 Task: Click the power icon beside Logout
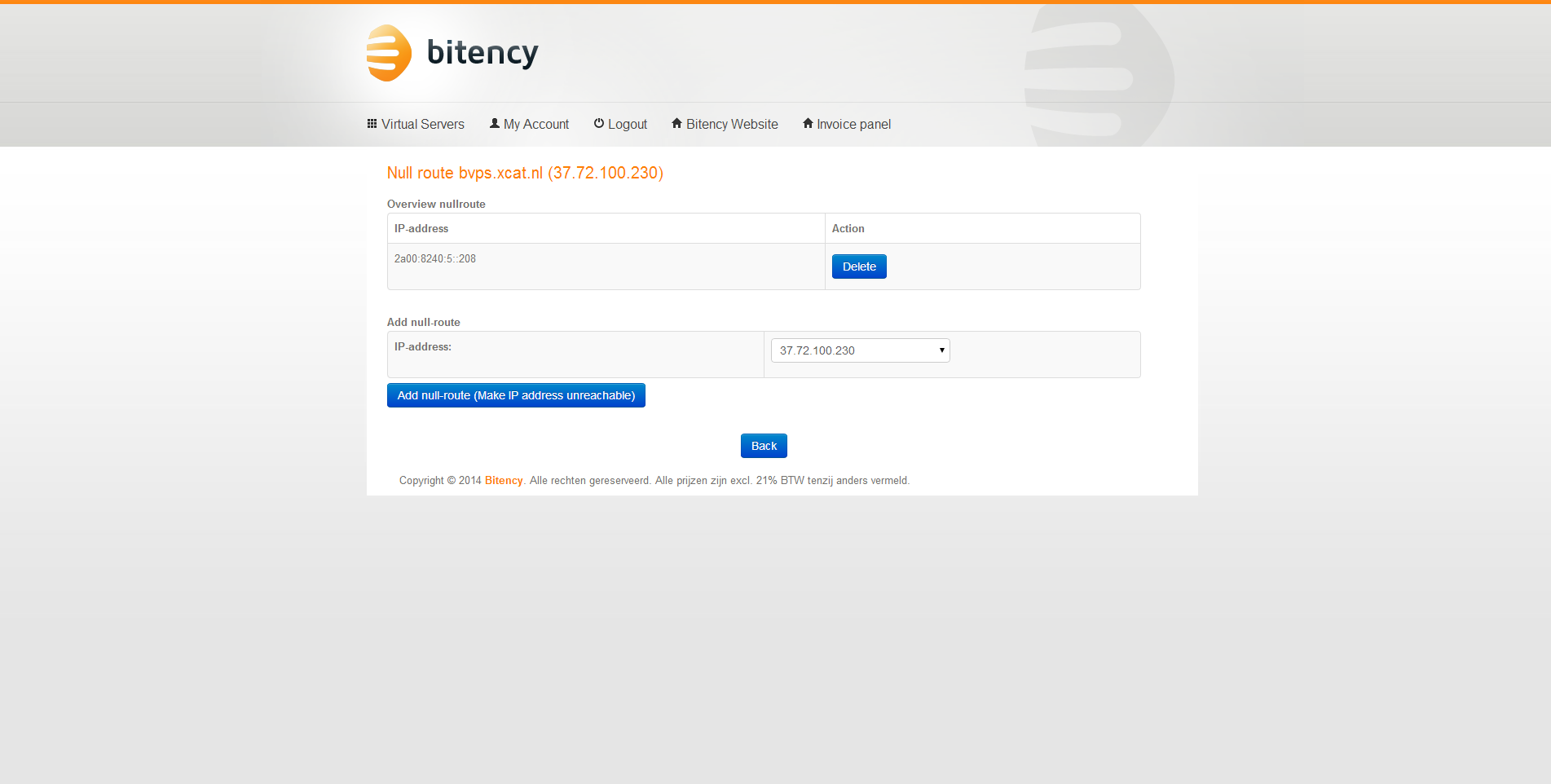tap(599, 124)
